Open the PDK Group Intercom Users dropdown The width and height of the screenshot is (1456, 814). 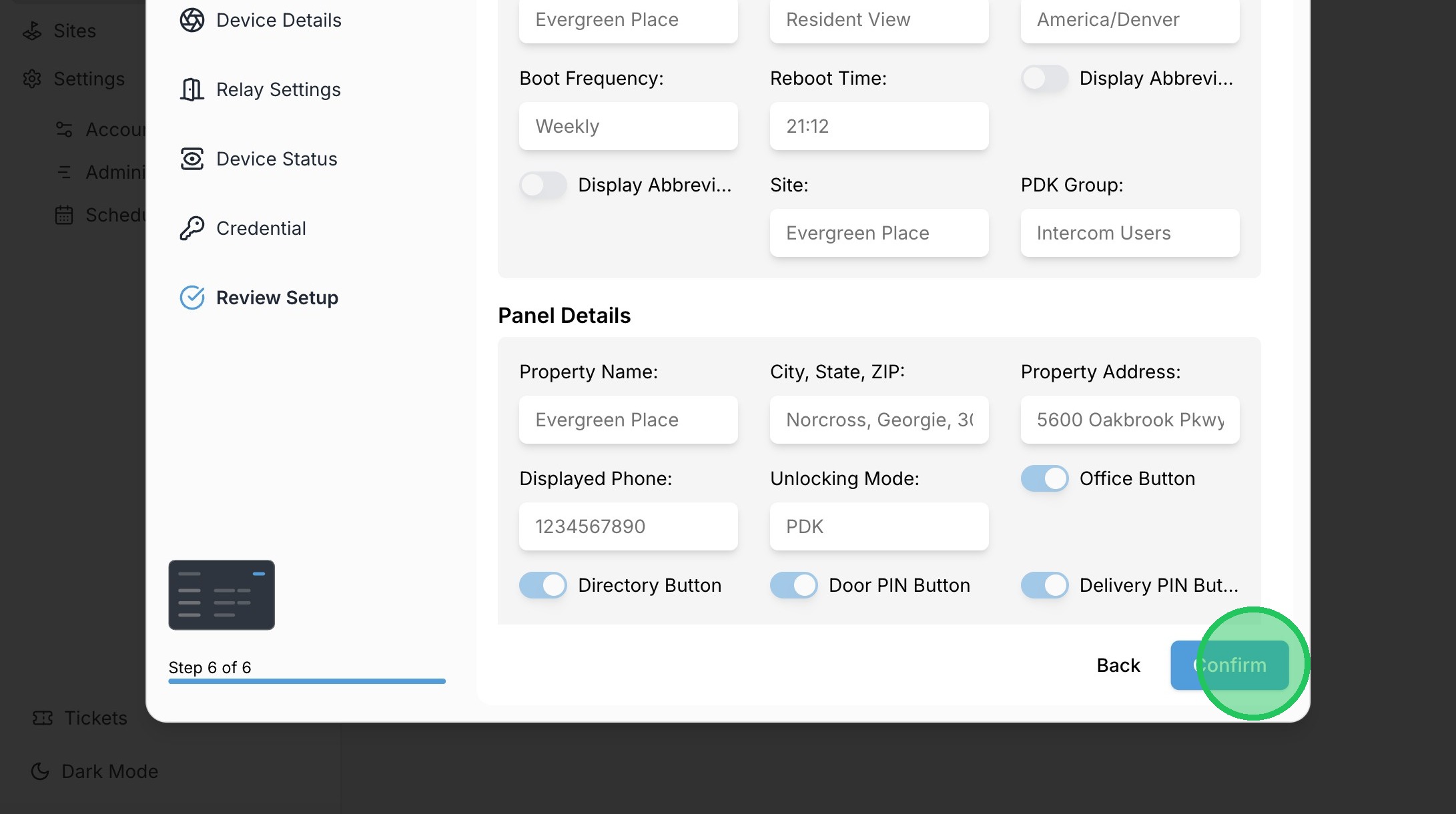pos(1130,233)
